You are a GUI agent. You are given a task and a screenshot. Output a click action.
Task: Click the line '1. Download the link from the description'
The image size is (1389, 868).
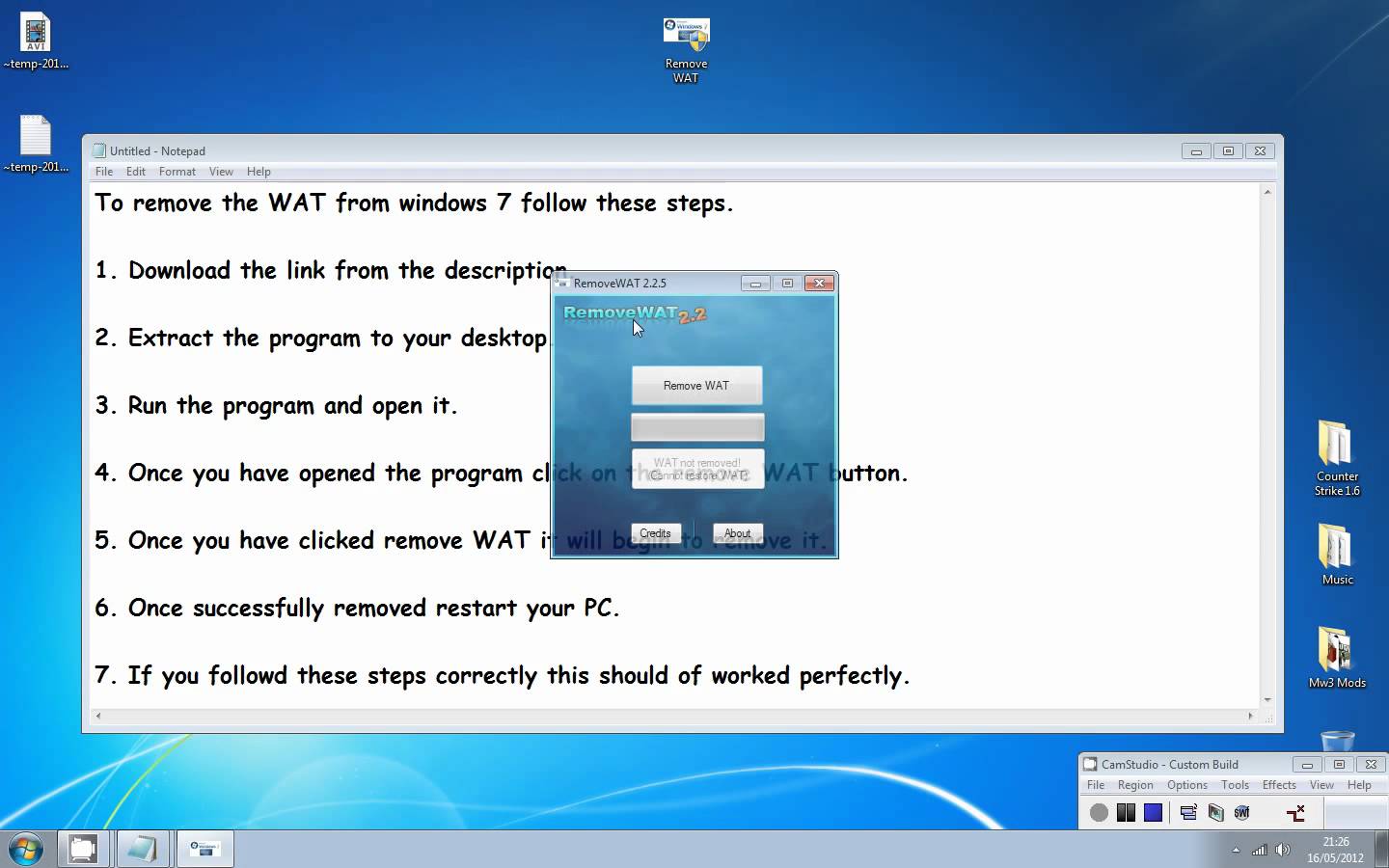(331, 270)
